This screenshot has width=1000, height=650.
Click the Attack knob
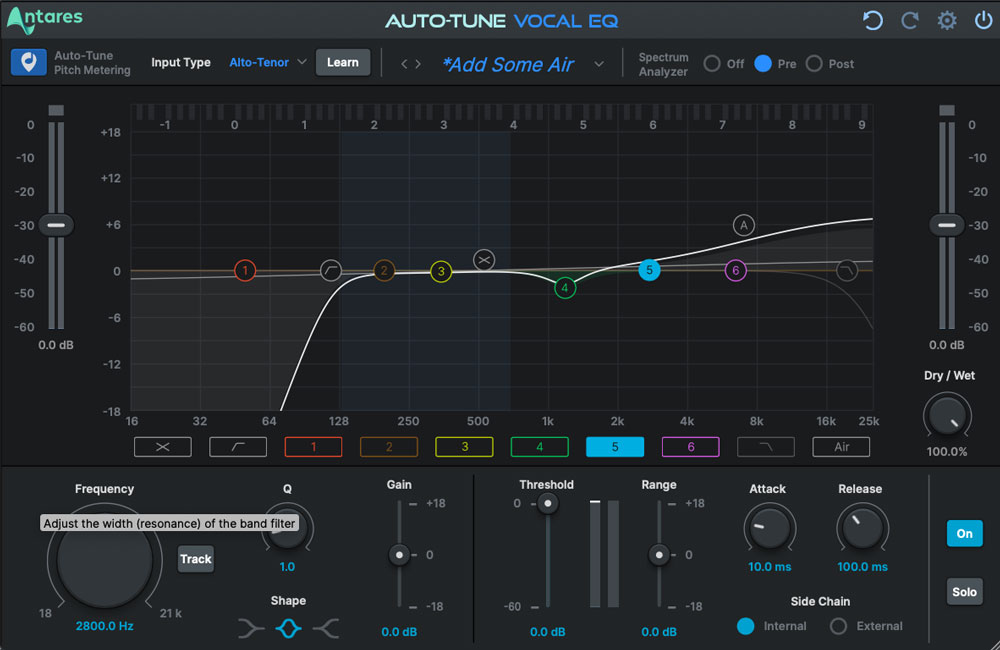769,528
